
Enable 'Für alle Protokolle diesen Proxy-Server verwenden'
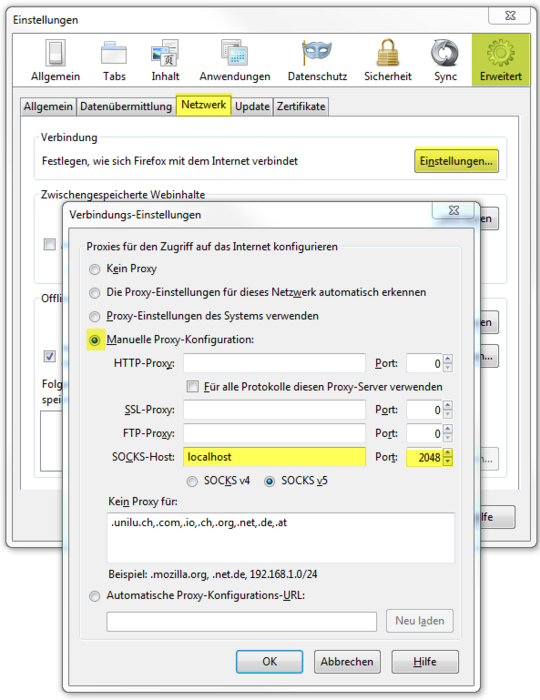click(193, 386)
